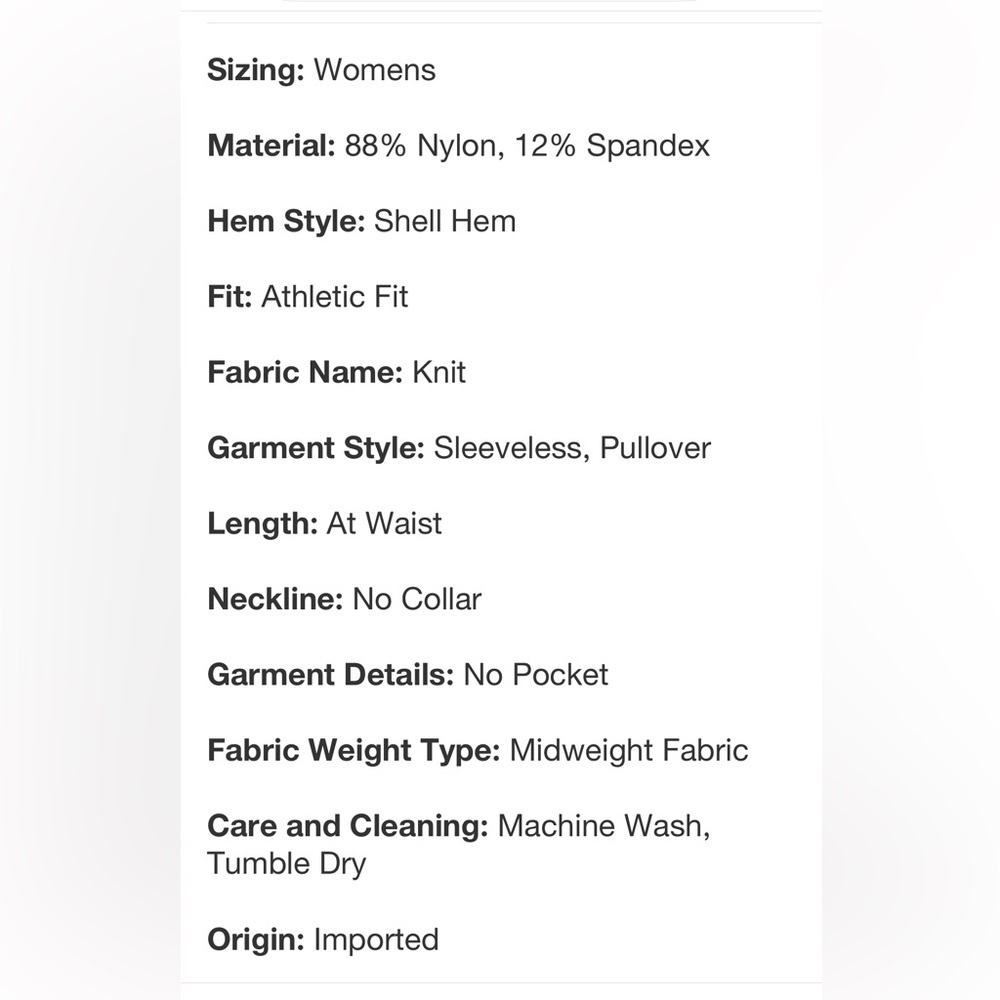Select the No Pocket value
The image size is (1000, 1000).
(536, 675)
